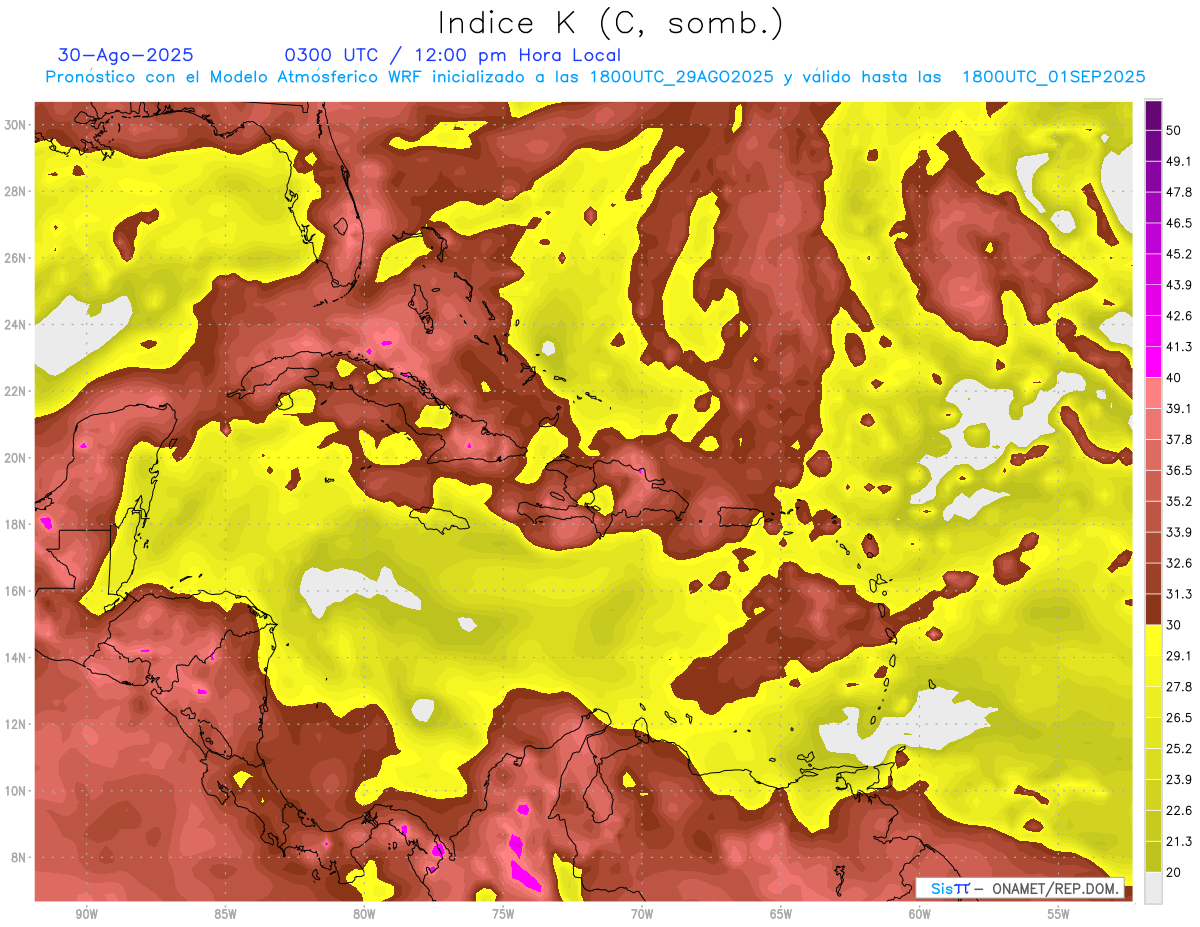
Task: Click the colorbar value 20
Action: click(1172, 873)
